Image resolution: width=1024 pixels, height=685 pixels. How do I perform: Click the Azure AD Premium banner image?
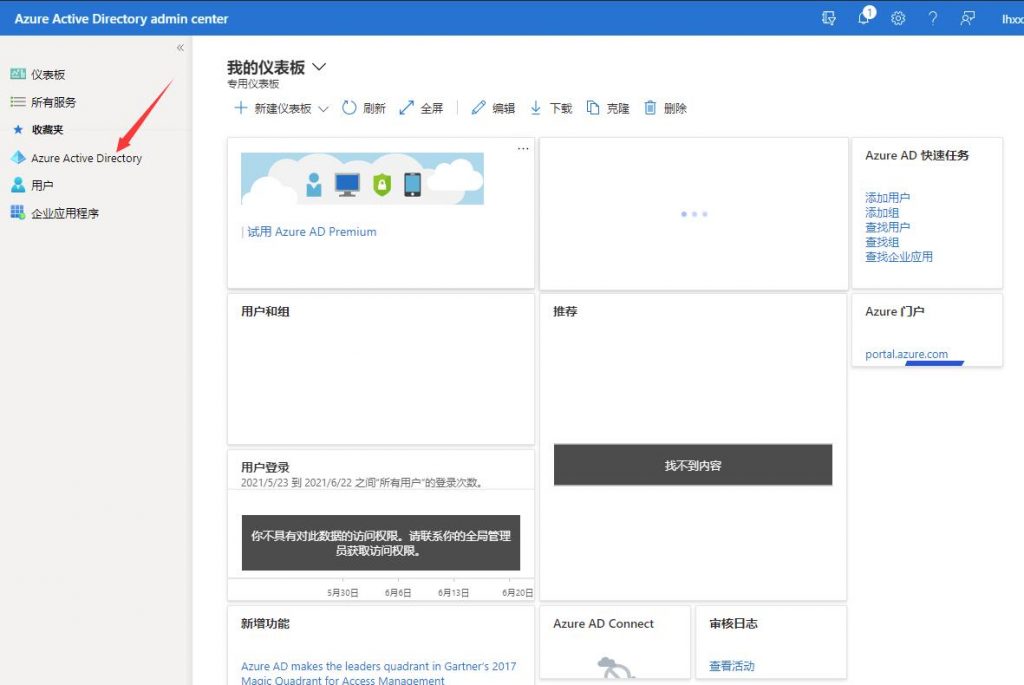(x=362, y=179)
